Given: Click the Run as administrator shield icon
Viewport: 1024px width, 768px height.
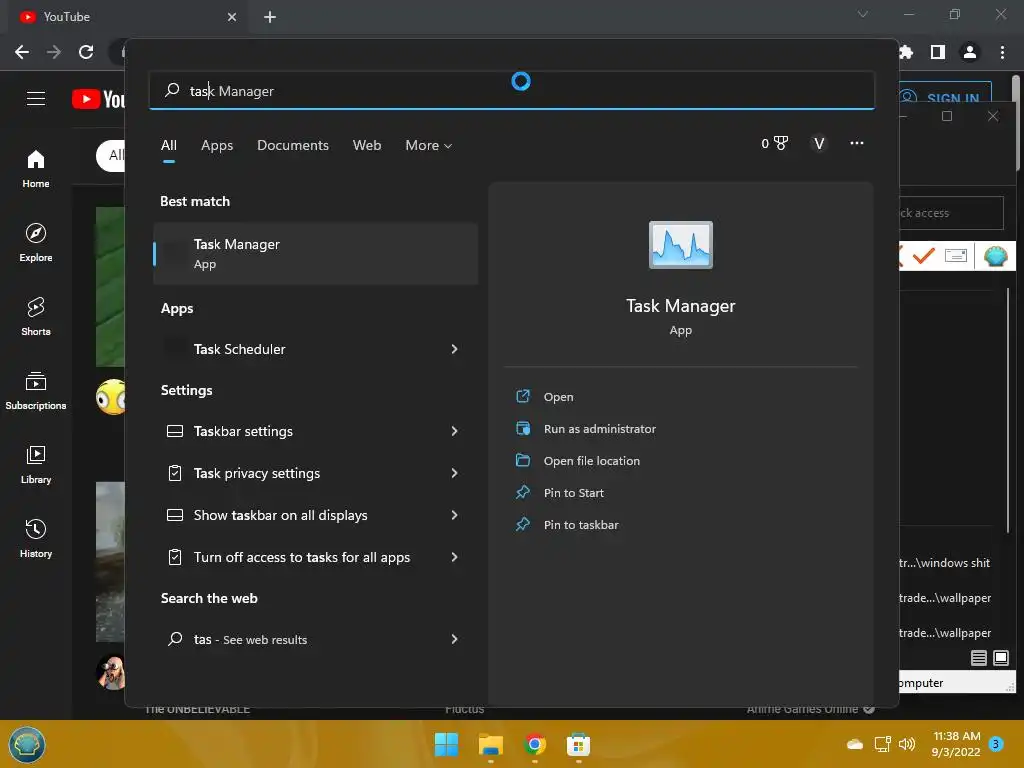Looking at the screenshot, I should [x=522, y=428].
